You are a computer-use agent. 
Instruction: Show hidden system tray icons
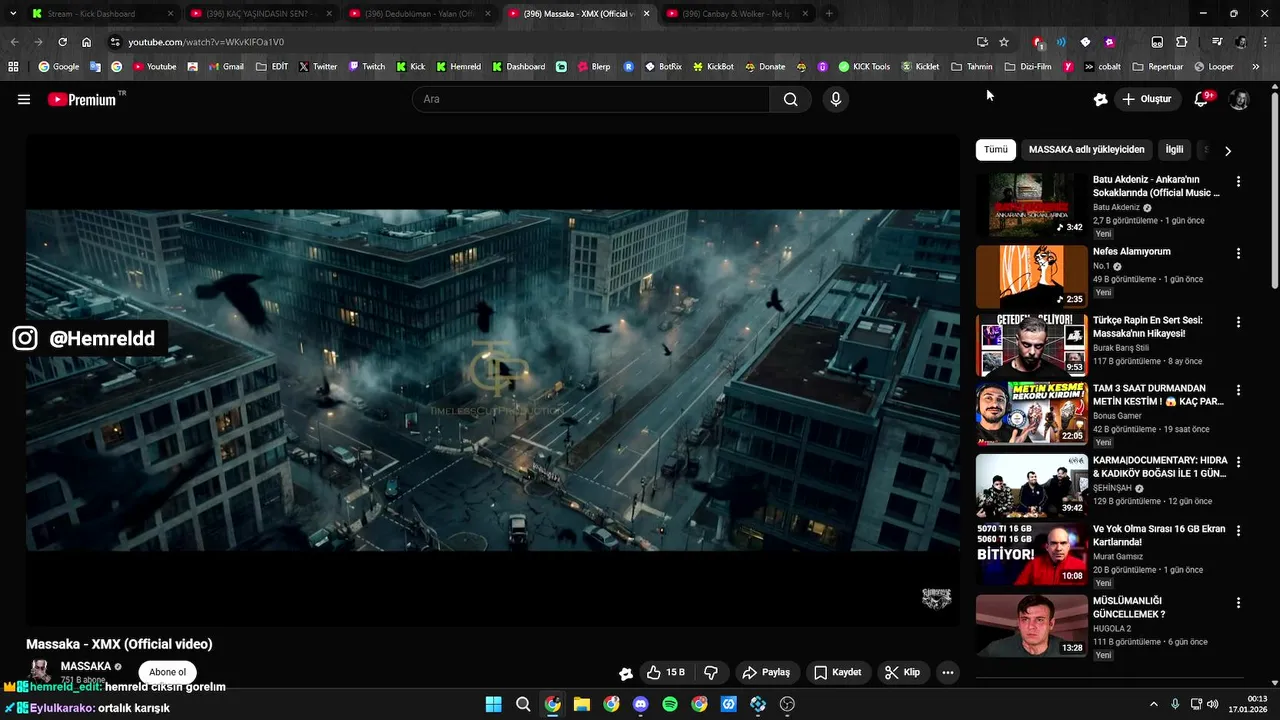pyautogui.click(x=1153, y=704)
